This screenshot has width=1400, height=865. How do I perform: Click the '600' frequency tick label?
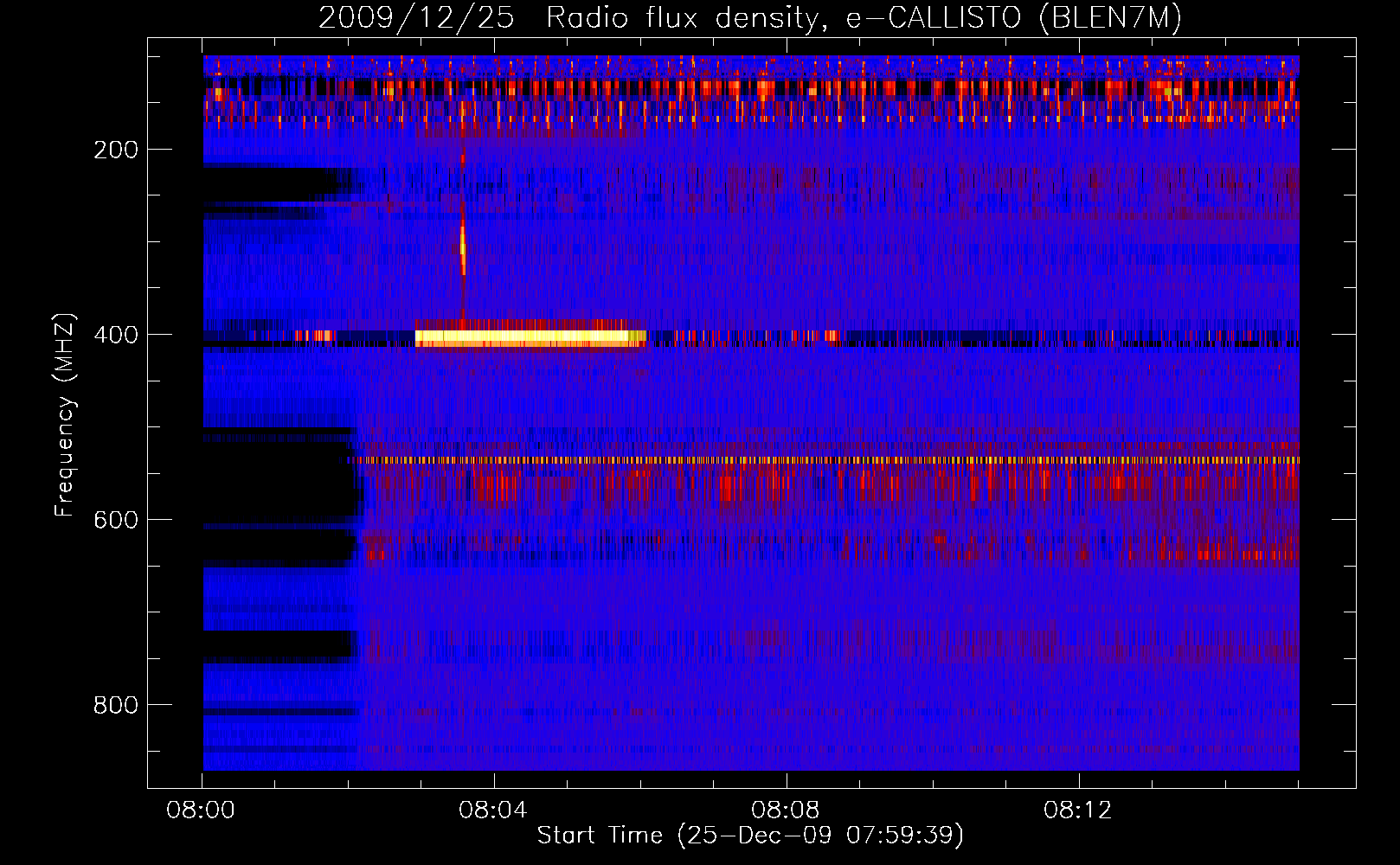point(116,520)
